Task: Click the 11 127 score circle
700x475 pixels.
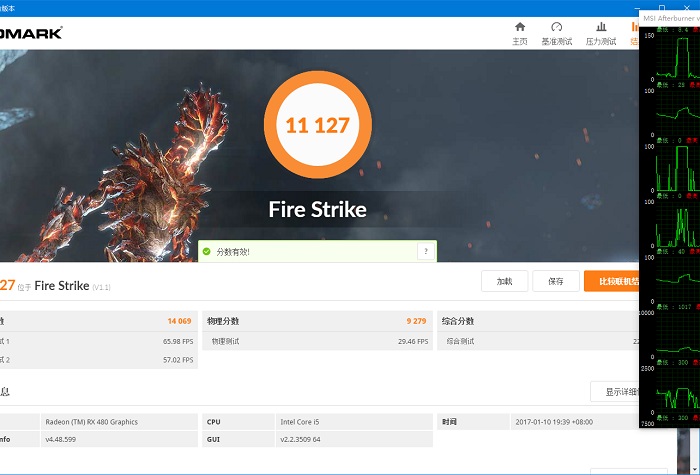Action: pos(317,125)
